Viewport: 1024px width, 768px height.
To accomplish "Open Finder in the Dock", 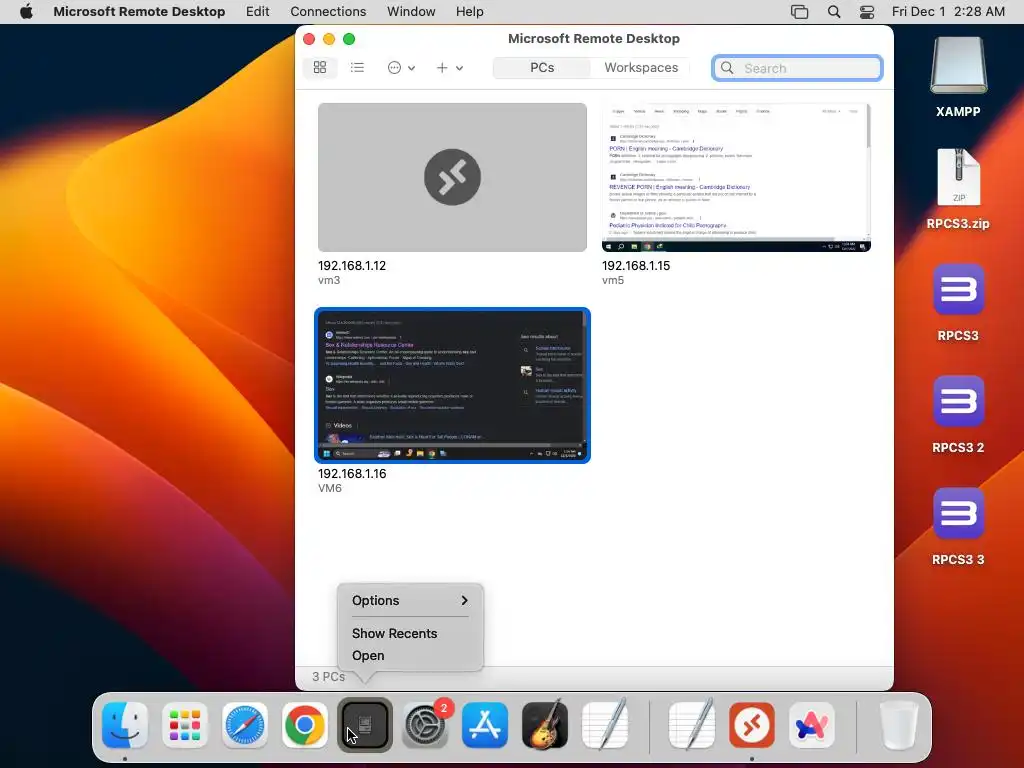I will coord(125,725).
